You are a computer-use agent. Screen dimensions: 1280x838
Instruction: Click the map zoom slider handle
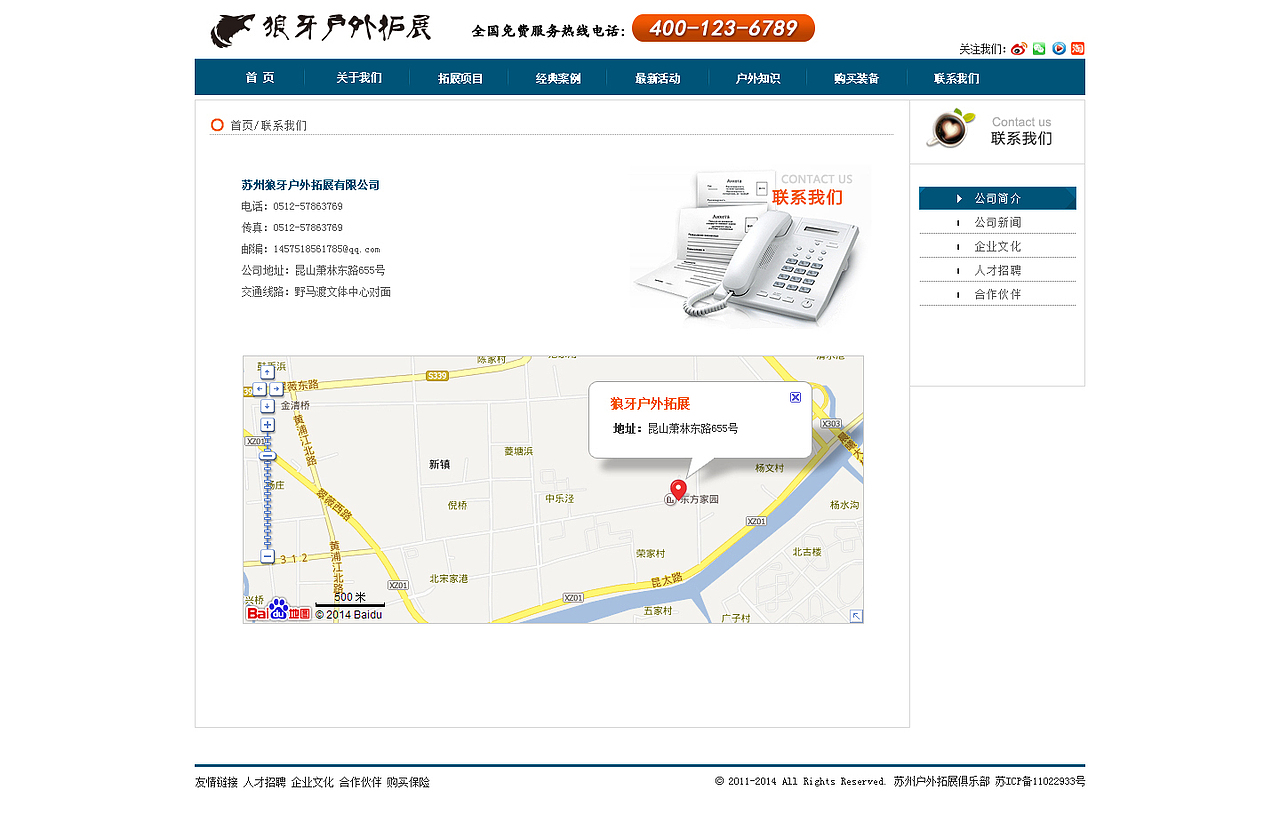(267, 457)
